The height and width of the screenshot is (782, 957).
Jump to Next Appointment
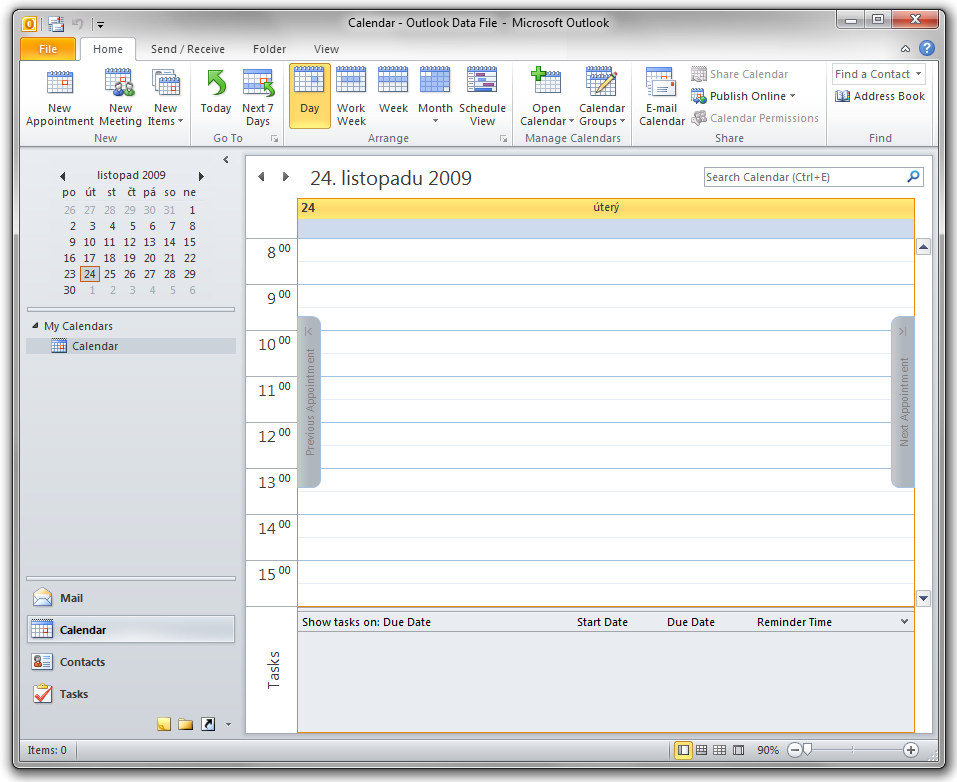903,402
